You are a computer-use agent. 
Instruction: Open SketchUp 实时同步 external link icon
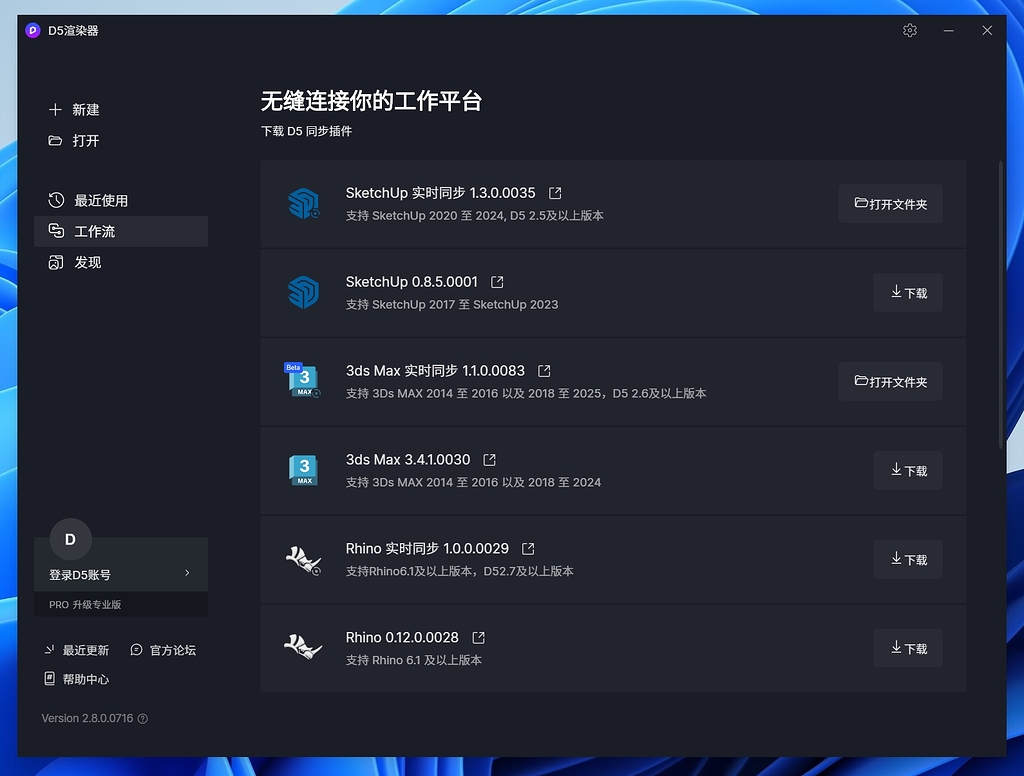[554, 193]
